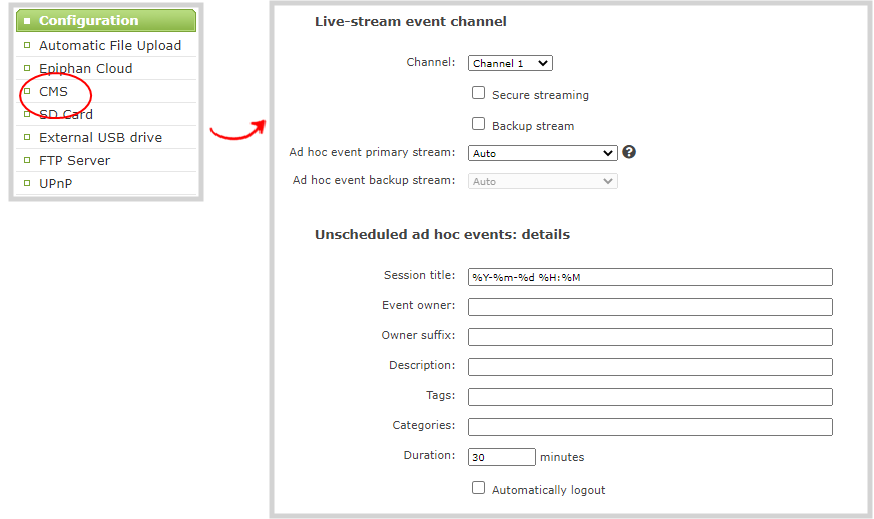Click the Owner suffix input box

pos(650,337)
